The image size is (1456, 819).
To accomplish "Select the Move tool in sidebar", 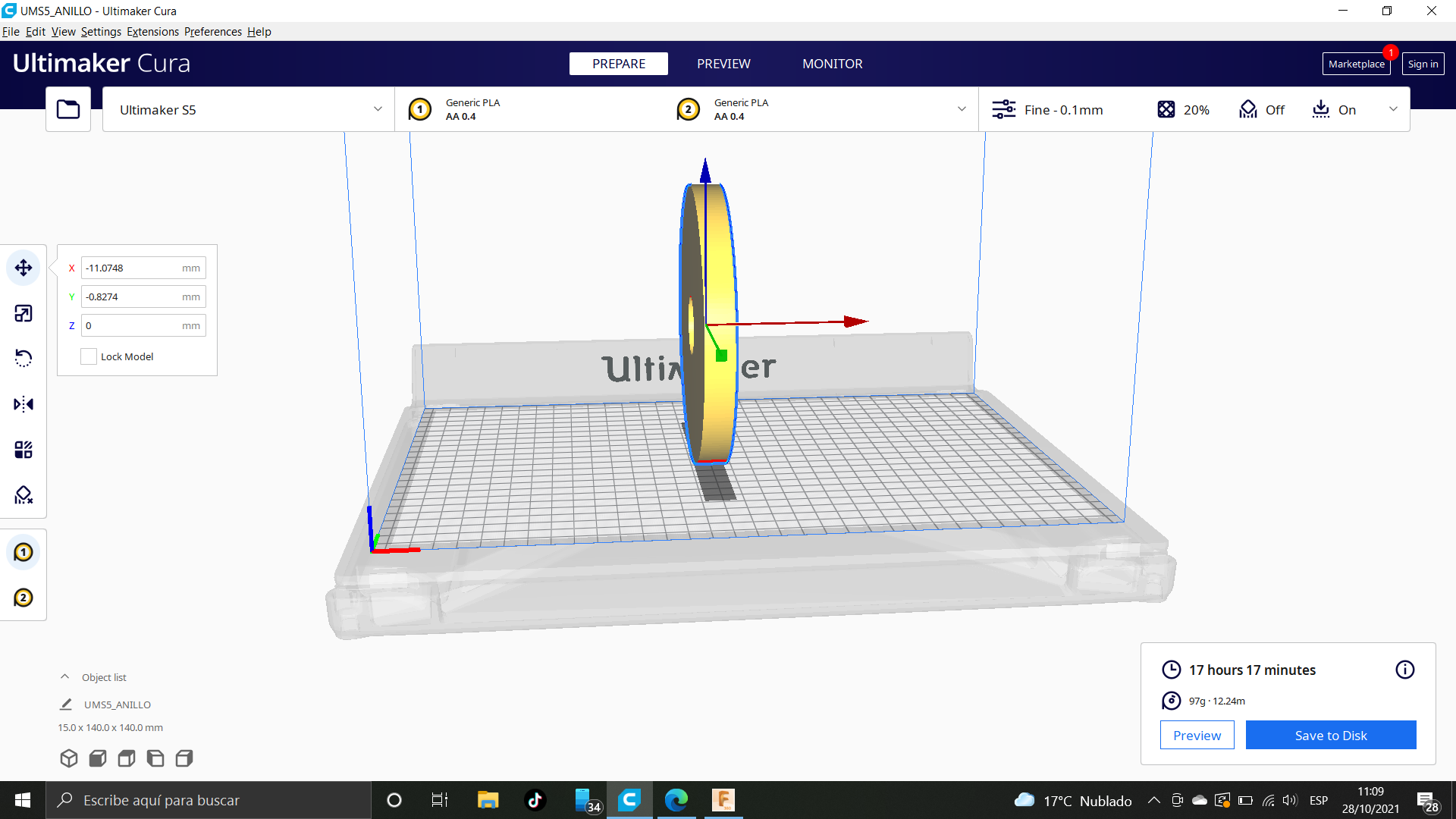I will pyautogui.click(x=24, y=268).
